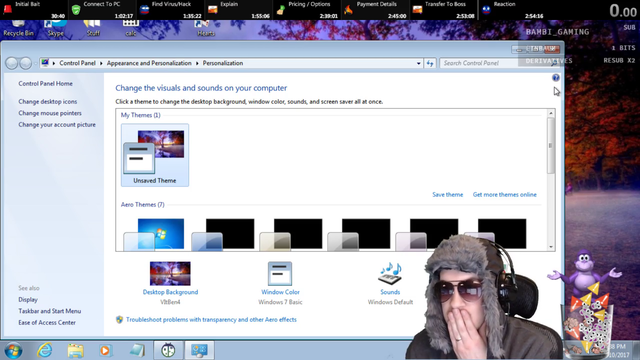Open the Hearts desktop shortcut
This screenshot has width=640, height=360.
206,29
